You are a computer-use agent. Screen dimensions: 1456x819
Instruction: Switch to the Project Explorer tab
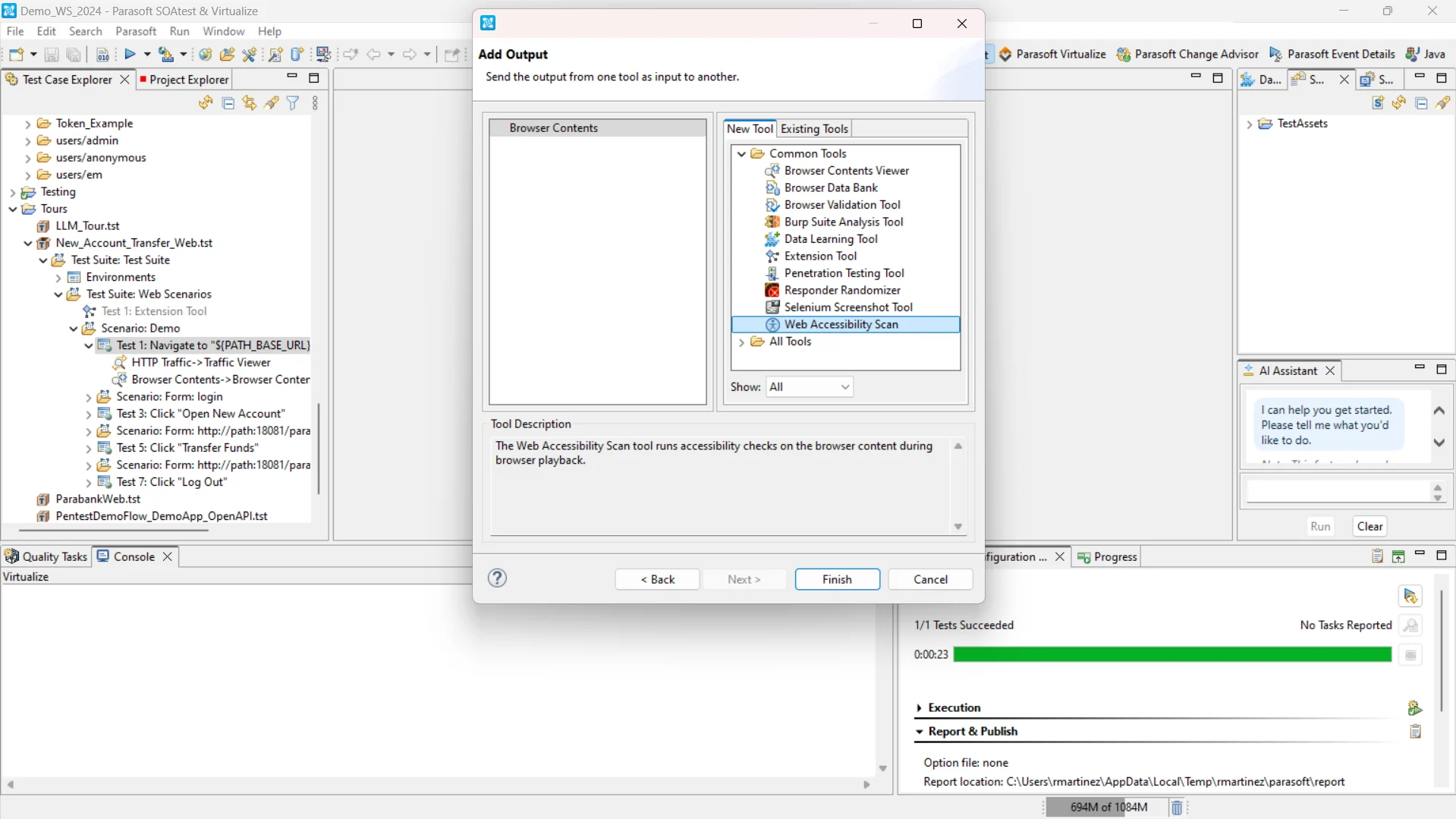(183, 79)
